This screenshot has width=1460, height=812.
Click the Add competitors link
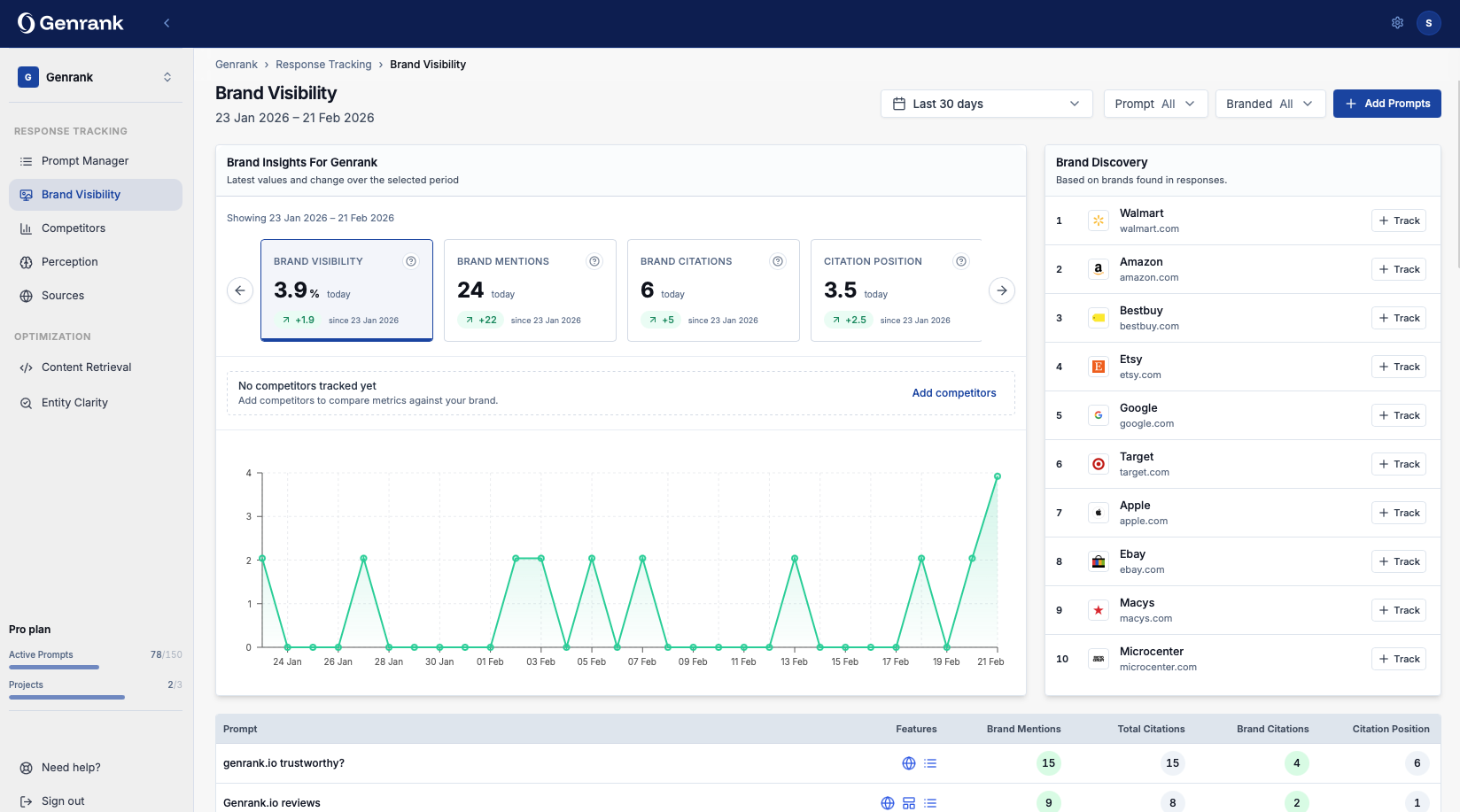coord(953,393)
